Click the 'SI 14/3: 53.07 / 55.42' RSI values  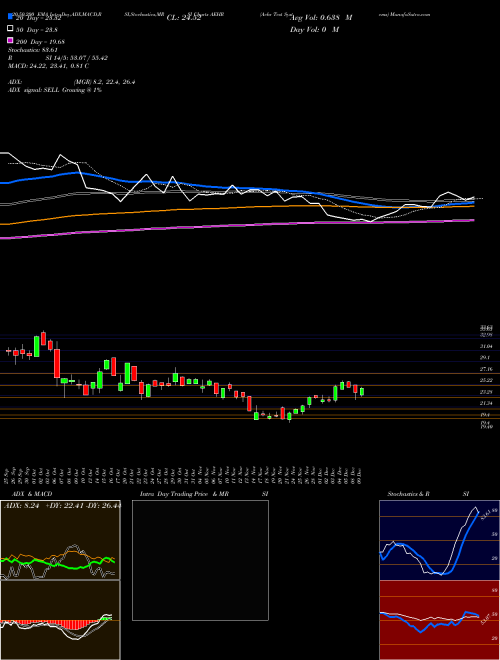[77, 58]
